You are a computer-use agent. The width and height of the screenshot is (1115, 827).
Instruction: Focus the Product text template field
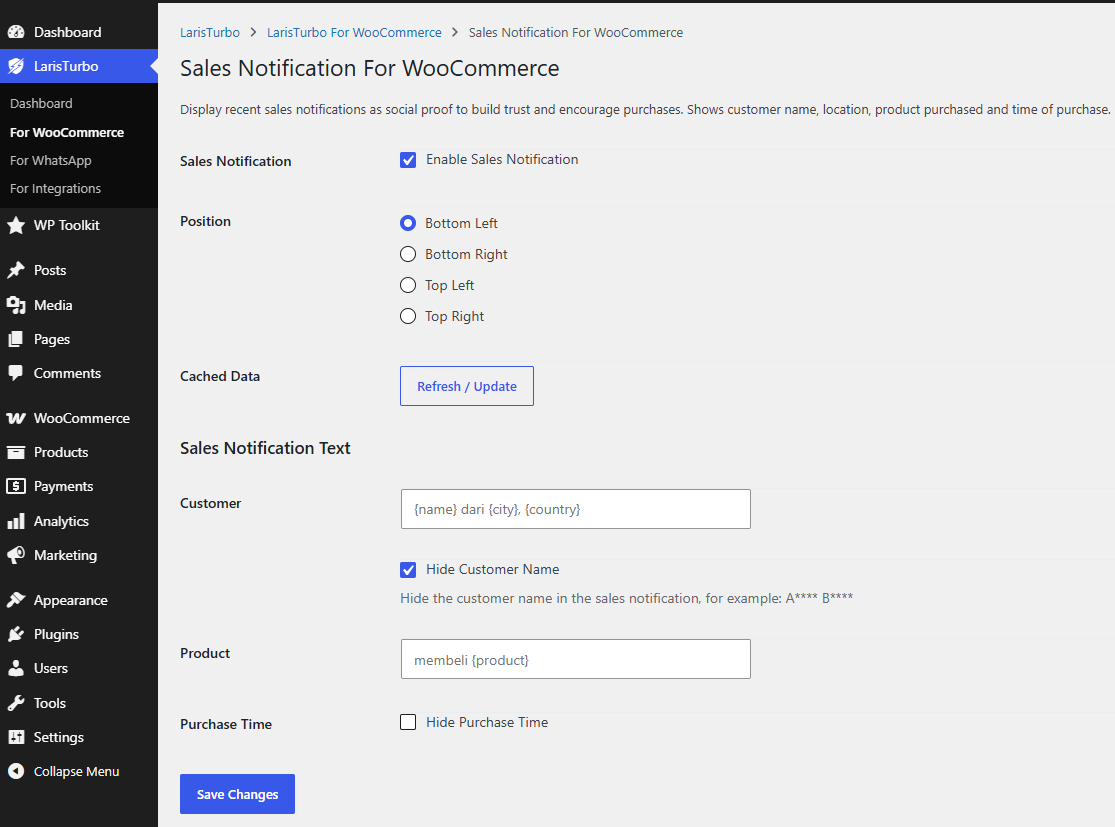[x=576, y=659]
